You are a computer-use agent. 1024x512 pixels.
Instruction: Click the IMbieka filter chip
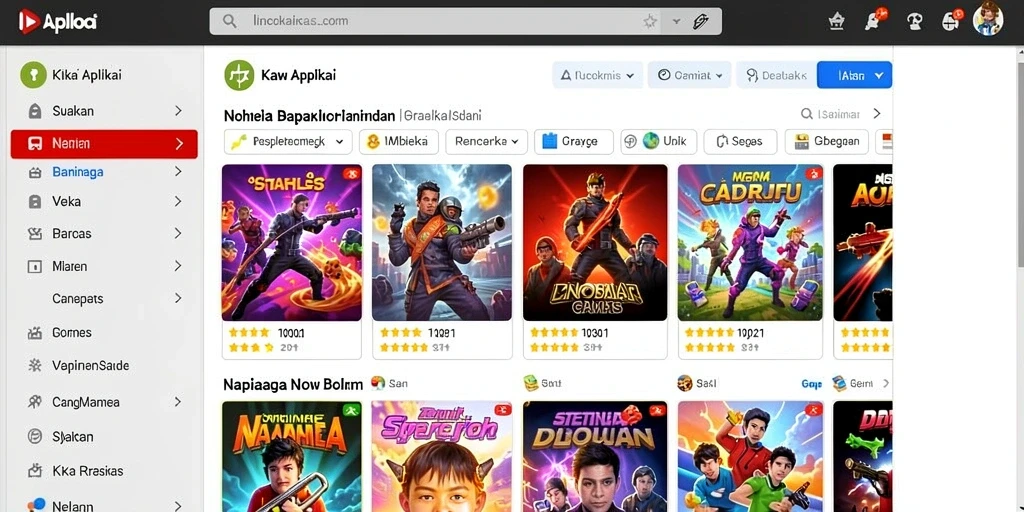click(x=398, y=142)
